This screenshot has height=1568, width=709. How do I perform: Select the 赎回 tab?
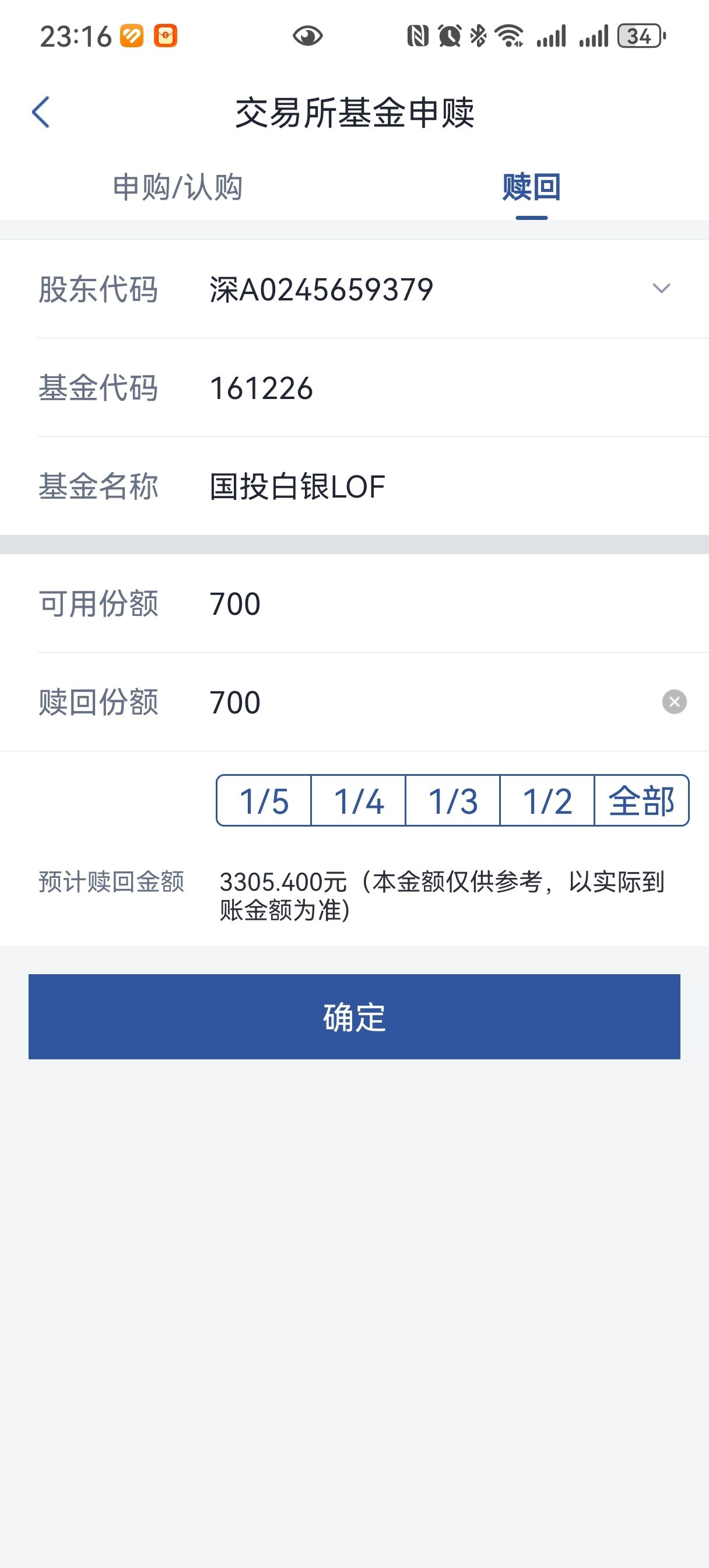click(531, 187)
